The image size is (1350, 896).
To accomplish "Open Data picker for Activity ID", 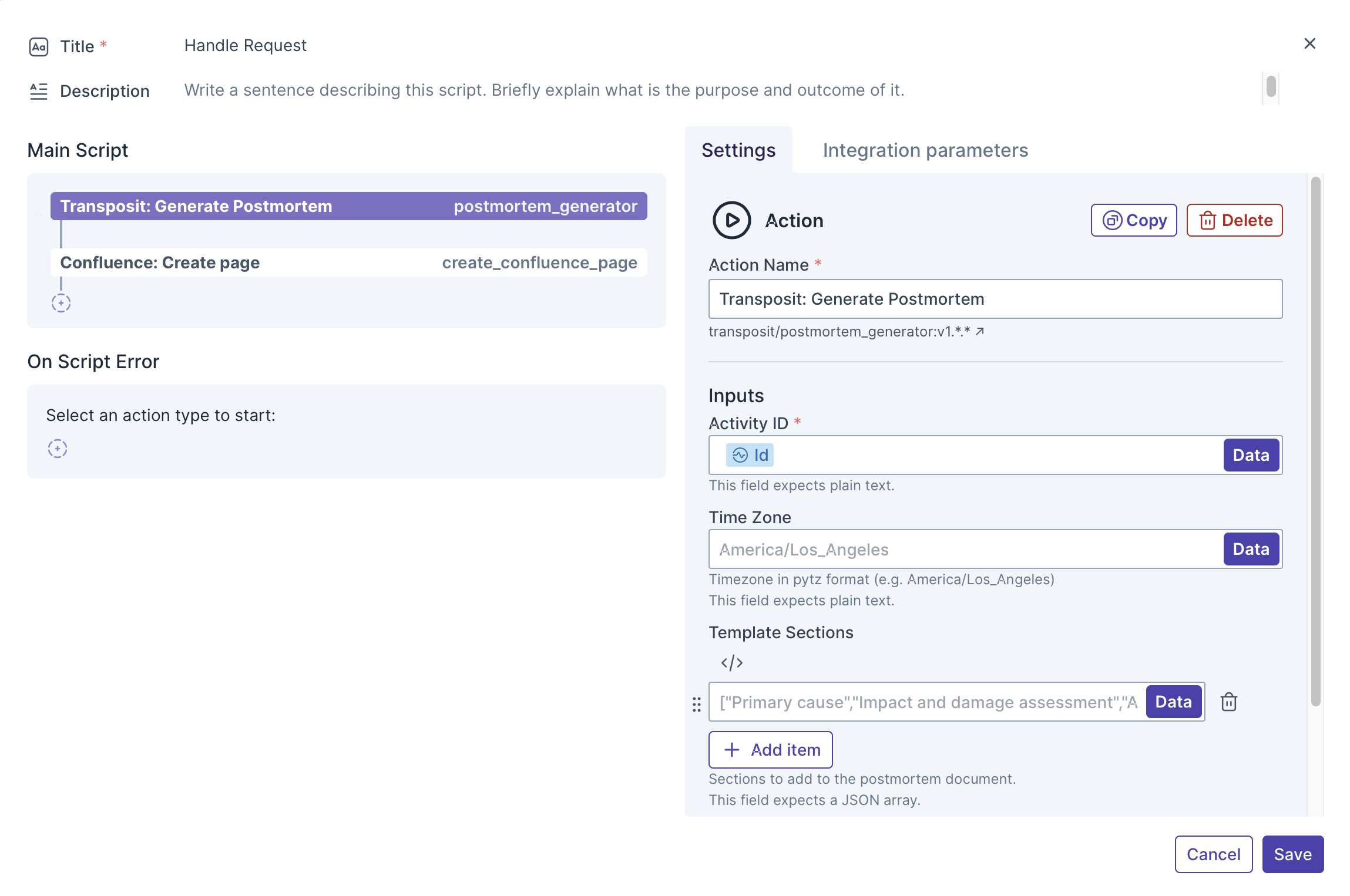I will point(1251,455).
